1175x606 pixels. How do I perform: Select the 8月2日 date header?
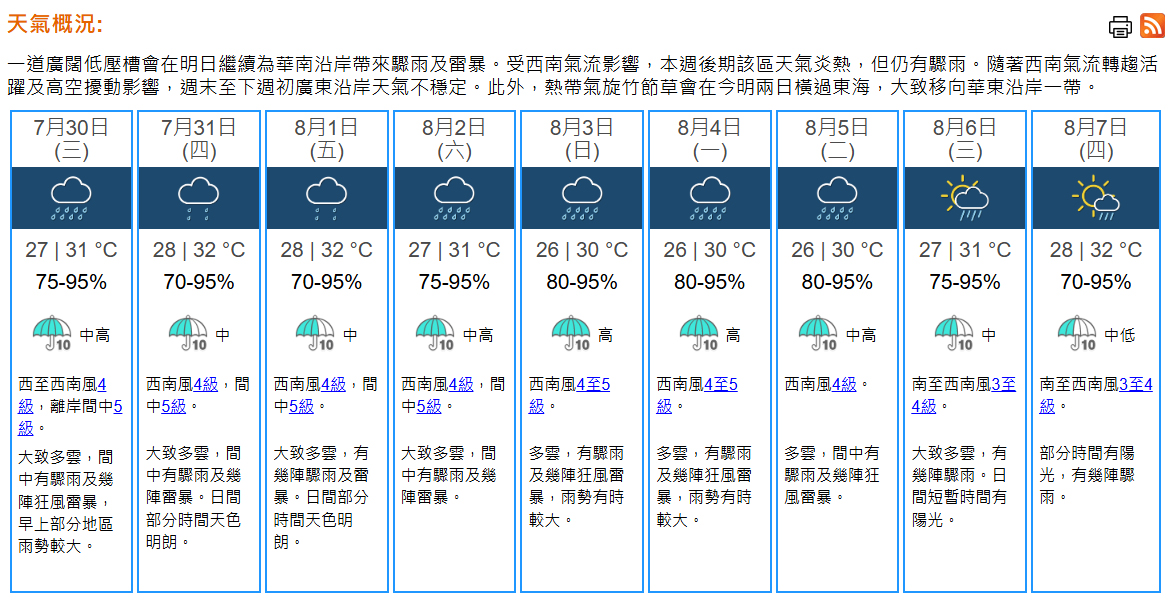coord(454,139)
